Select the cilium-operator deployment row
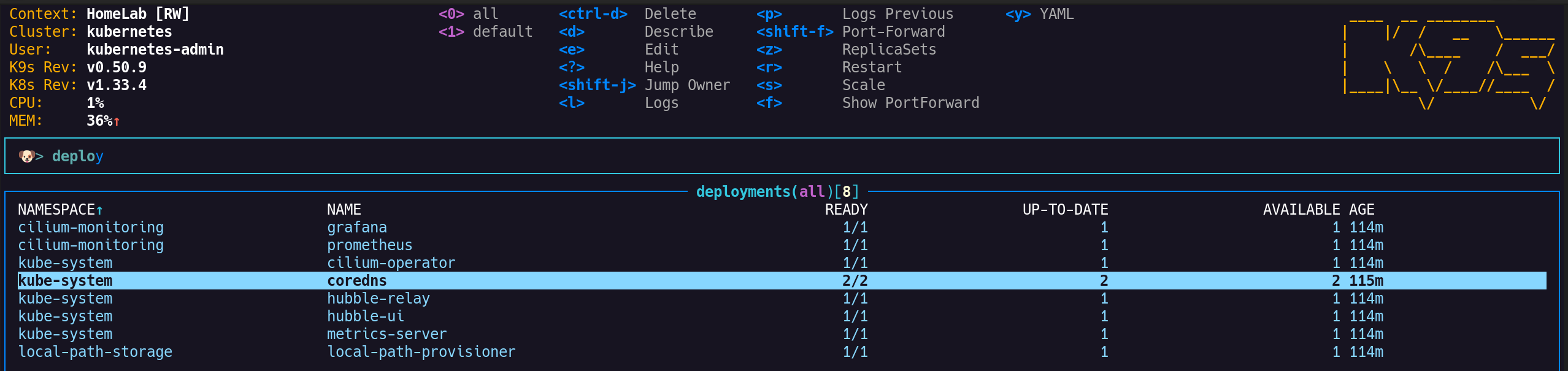The width and height of the screenshot is (1568, 371). tap(782, 263)
